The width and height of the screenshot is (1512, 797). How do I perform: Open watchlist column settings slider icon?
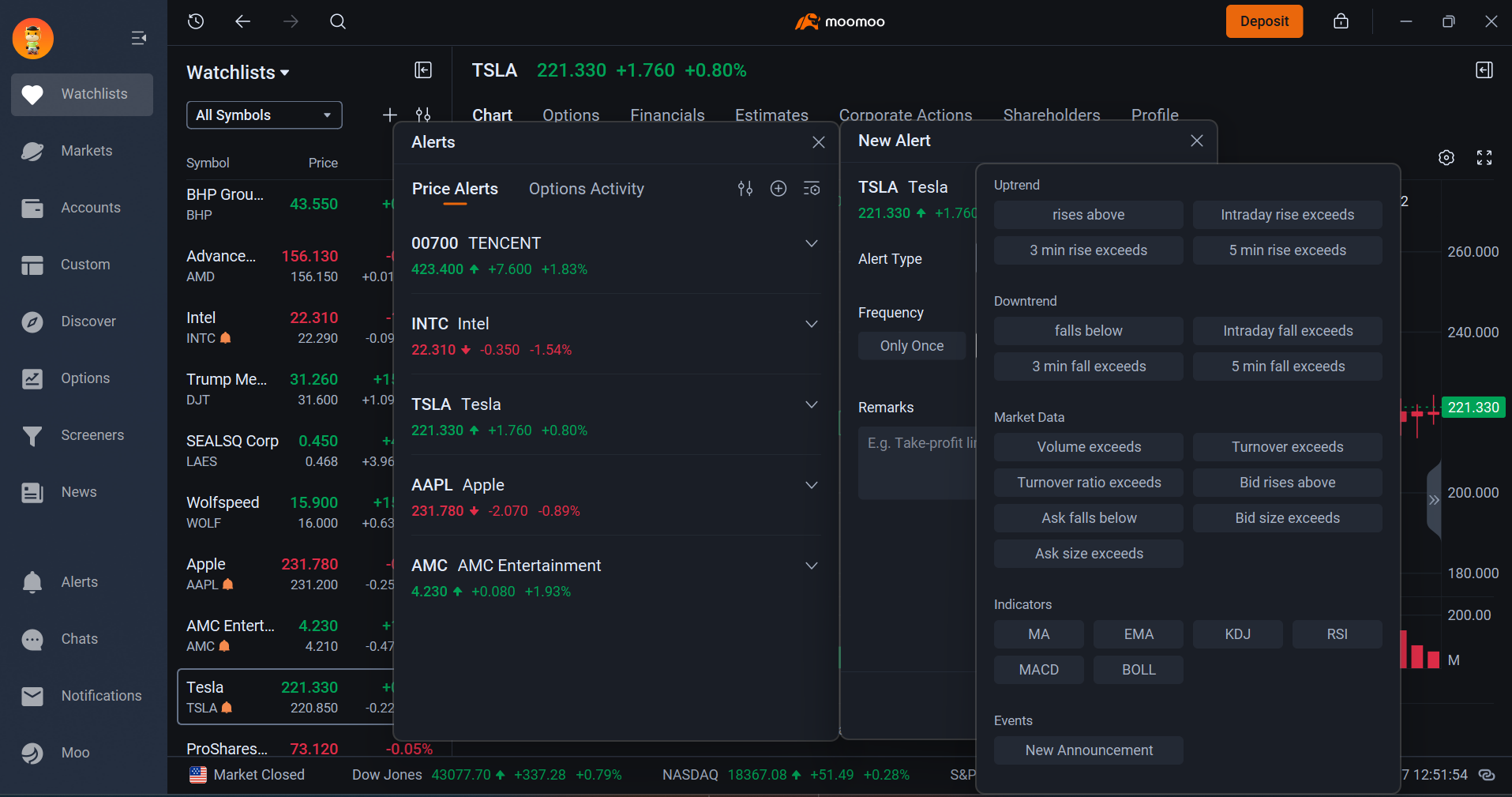pyautogui.click(x=423, y=115)
